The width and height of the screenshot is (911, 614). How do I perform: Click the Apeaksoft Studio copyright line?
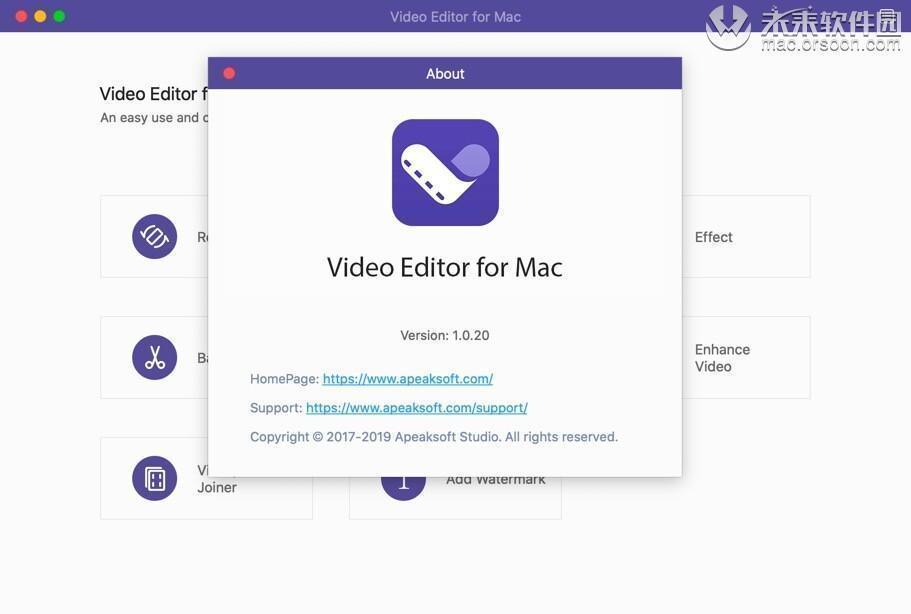[x=434, y=437]
